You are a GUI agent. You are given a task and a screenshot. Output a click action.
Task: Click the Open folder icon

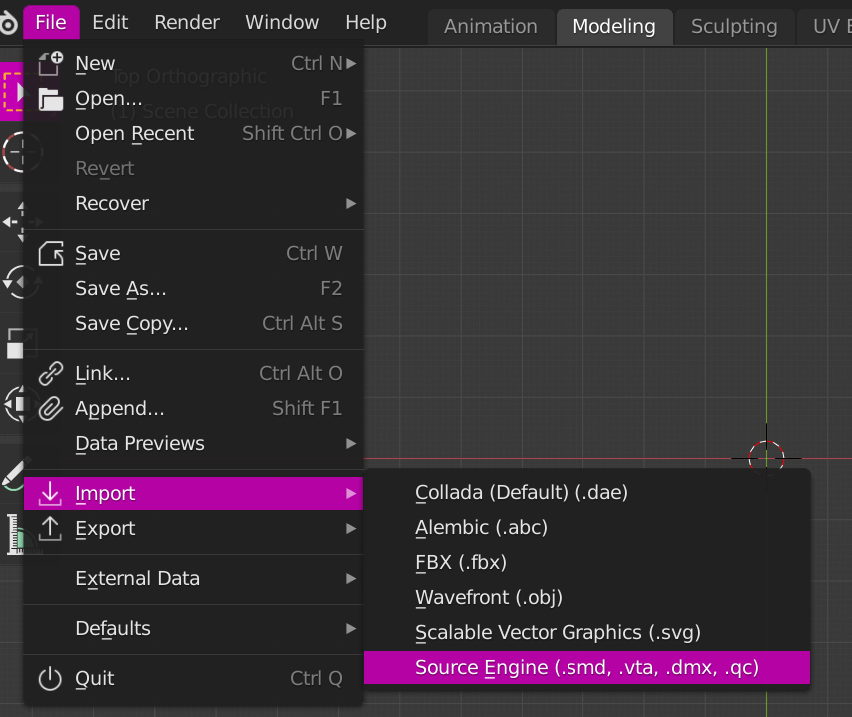tap(50, 99)
